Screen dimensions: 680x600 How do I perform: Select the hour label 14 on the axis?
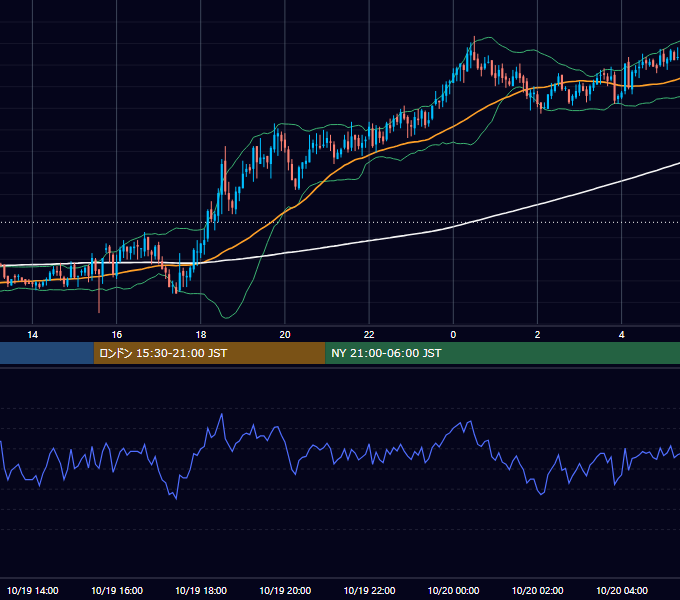click(33, 335)
